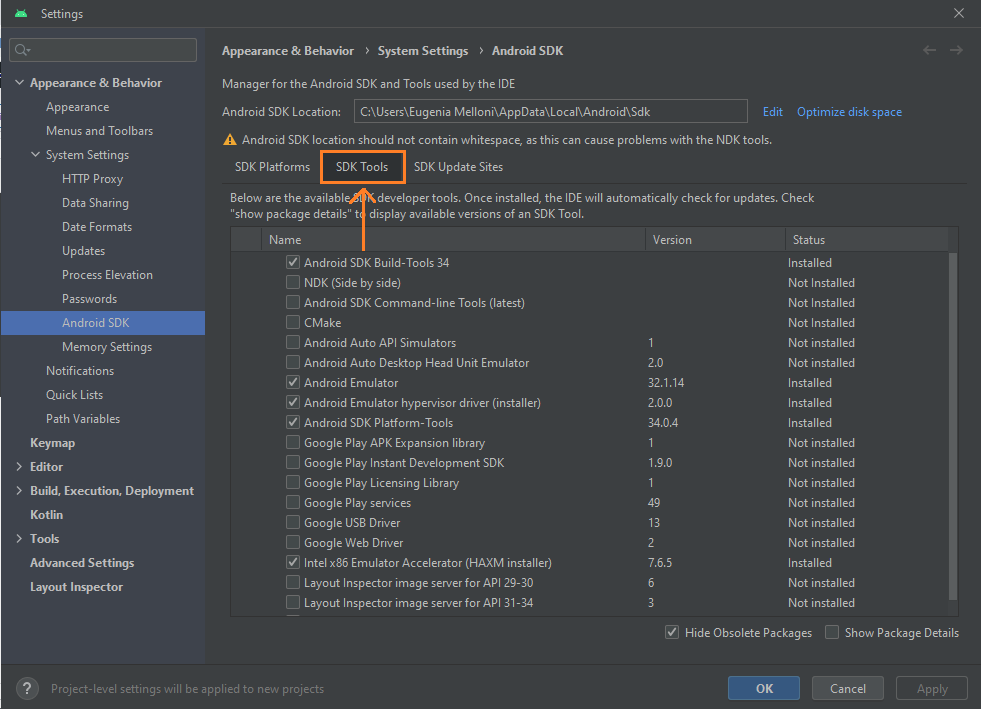
Task: Select the SDK Tools tab
Action: [362, 167]
